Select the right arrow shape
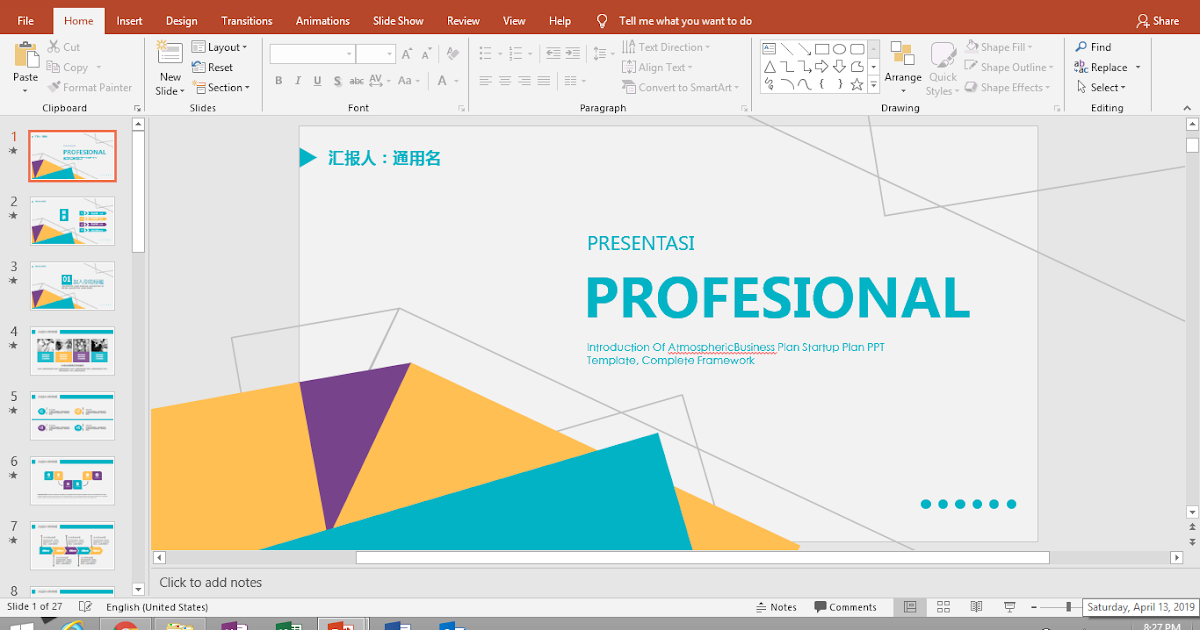This screenshot has width=1200, height=630. [x=821, y=67]
